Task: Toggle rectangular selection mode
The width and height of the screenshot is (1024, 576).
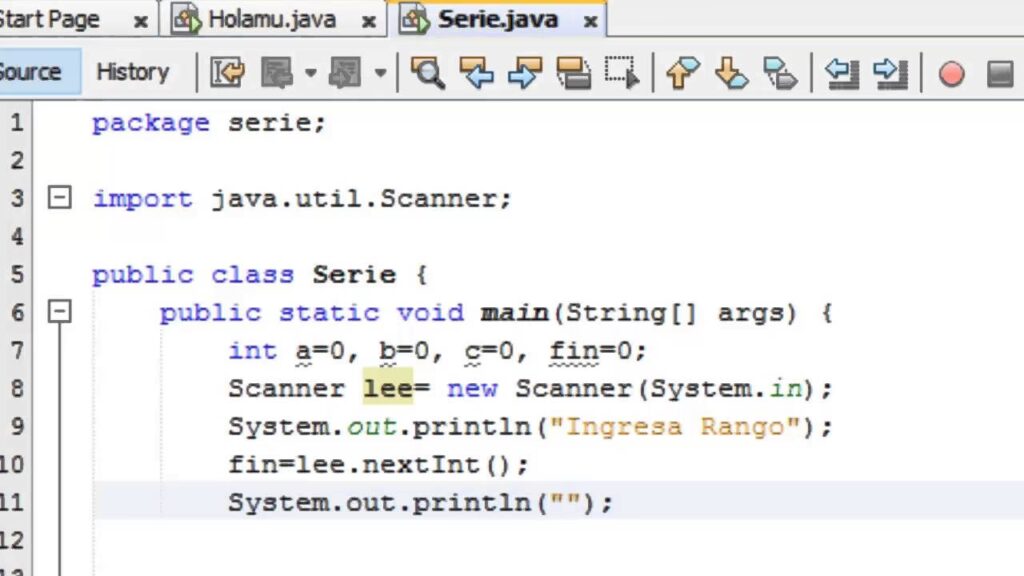Action: pos(621,73)
